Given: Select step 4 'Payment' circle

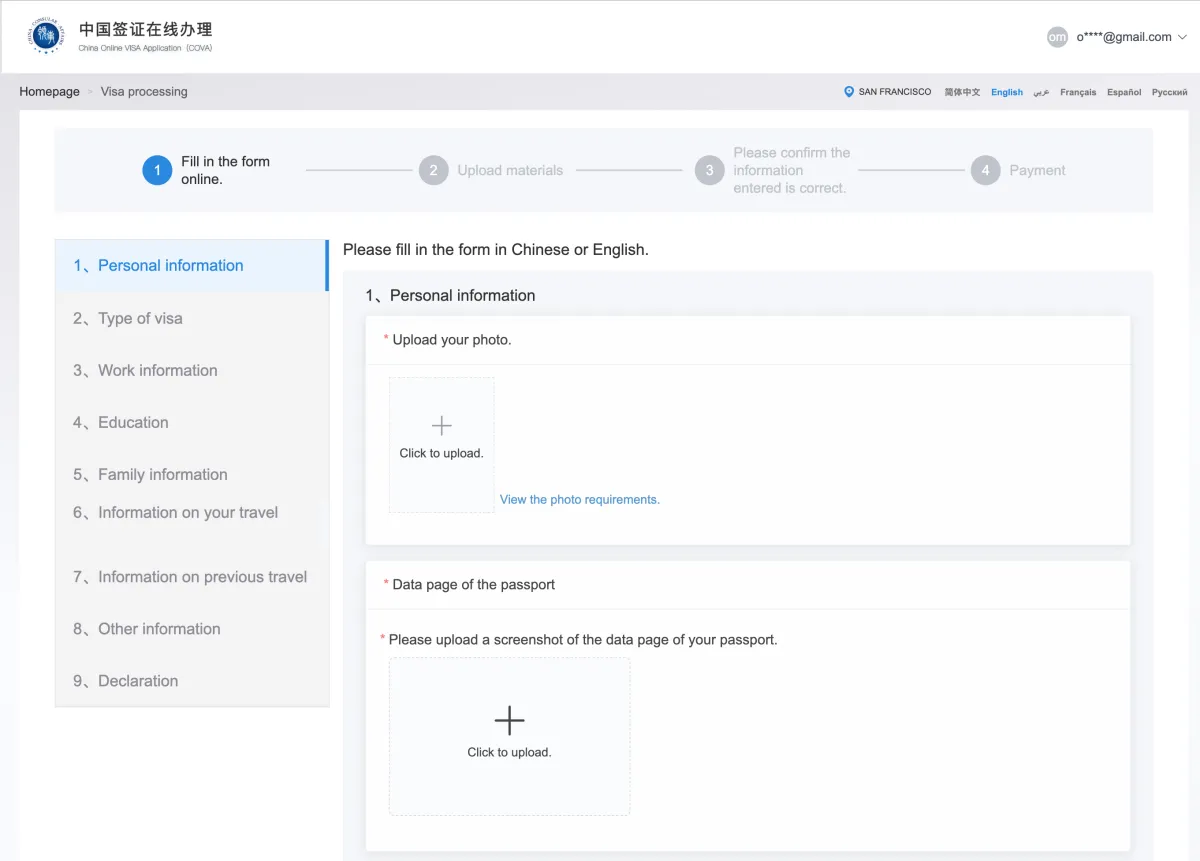Looking at the screenshot, I should coord(985,170).
